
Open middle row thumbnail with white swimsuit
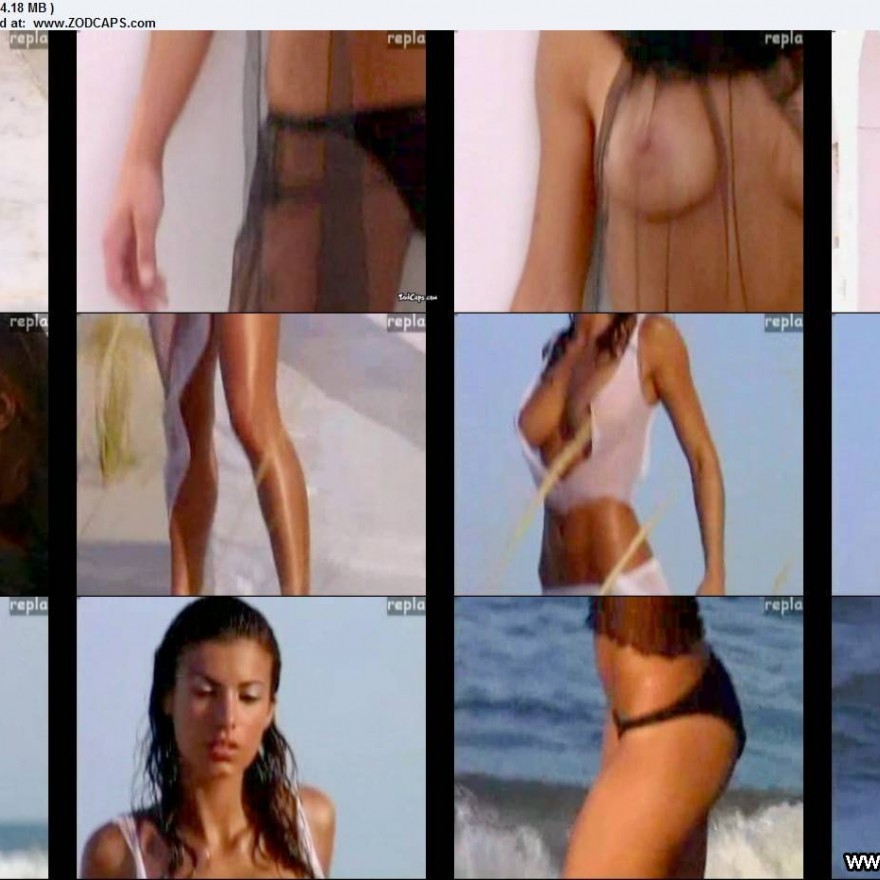click(x=628, y=454)
